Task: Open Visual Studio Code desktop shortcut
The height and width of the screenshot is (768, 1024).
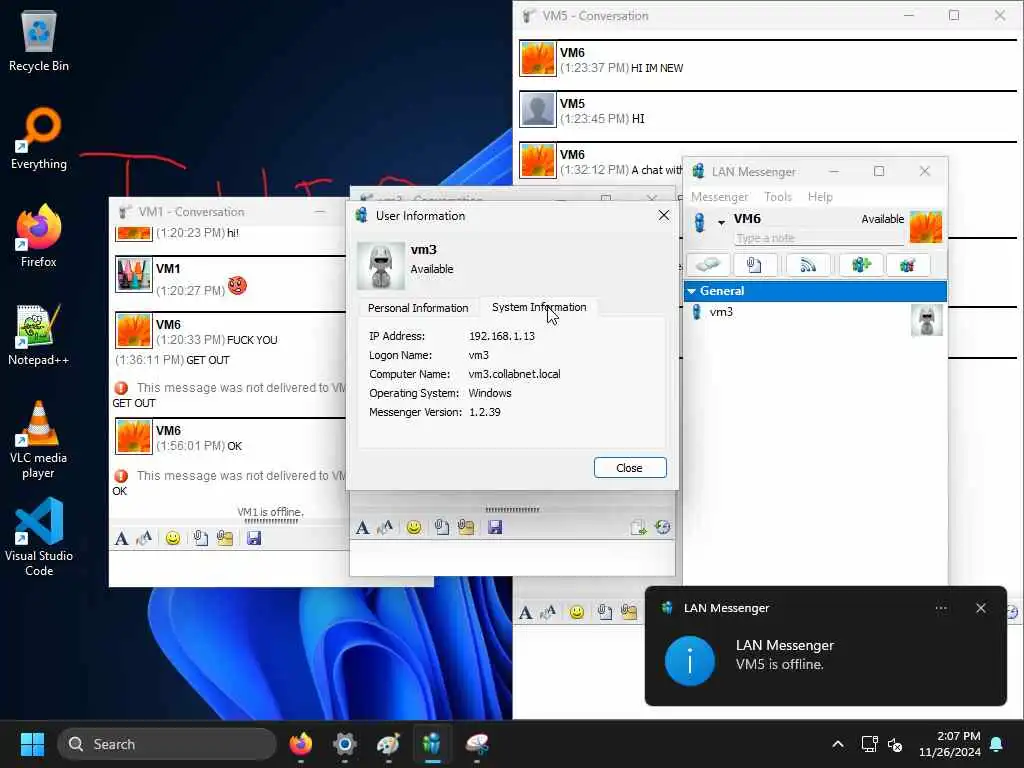Action: (39, 537)
